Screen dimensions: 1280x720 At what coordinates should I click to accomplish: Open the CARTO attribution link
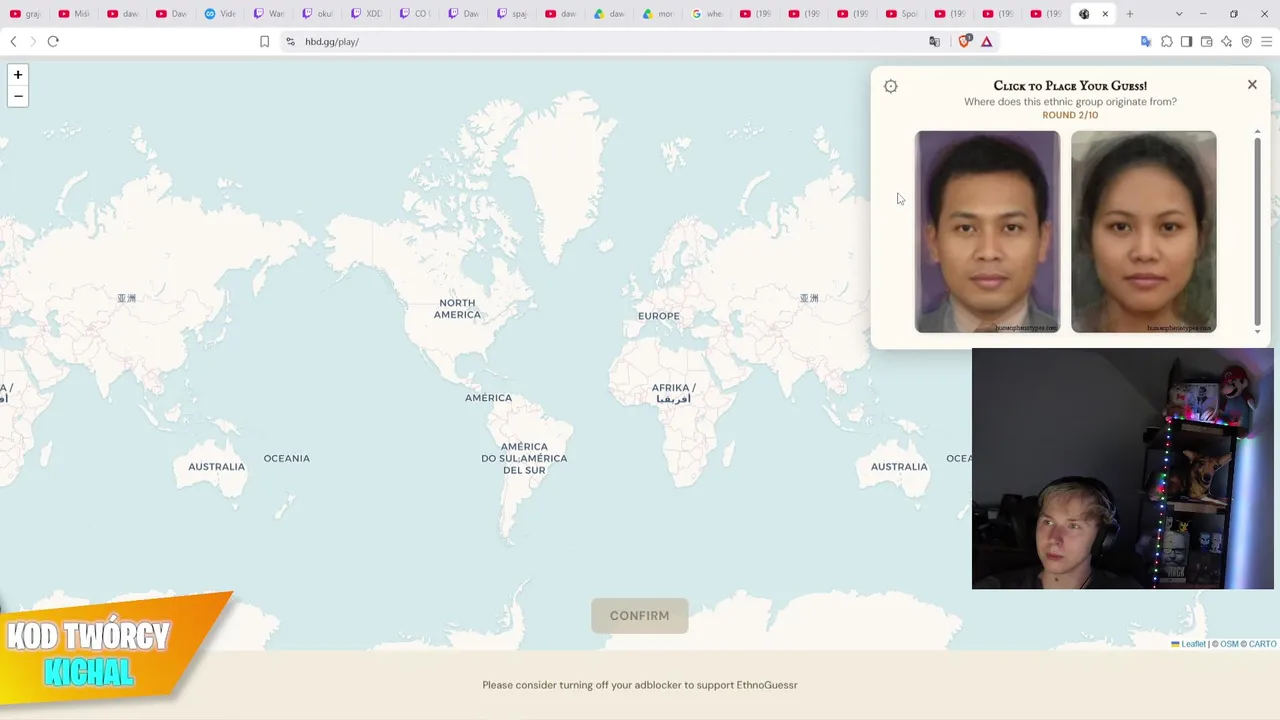pyautogui.click(x=1263, y=644)
